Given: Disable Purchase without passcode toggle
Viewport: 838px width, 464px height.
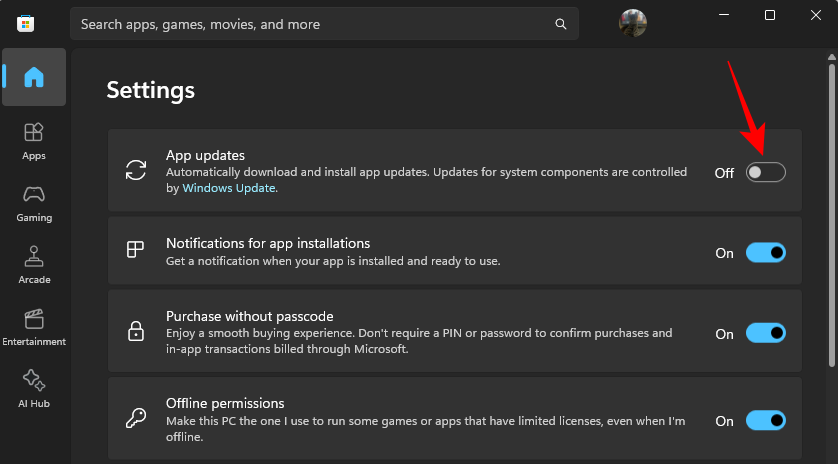Looking at the screenshot, I should 765,333.
